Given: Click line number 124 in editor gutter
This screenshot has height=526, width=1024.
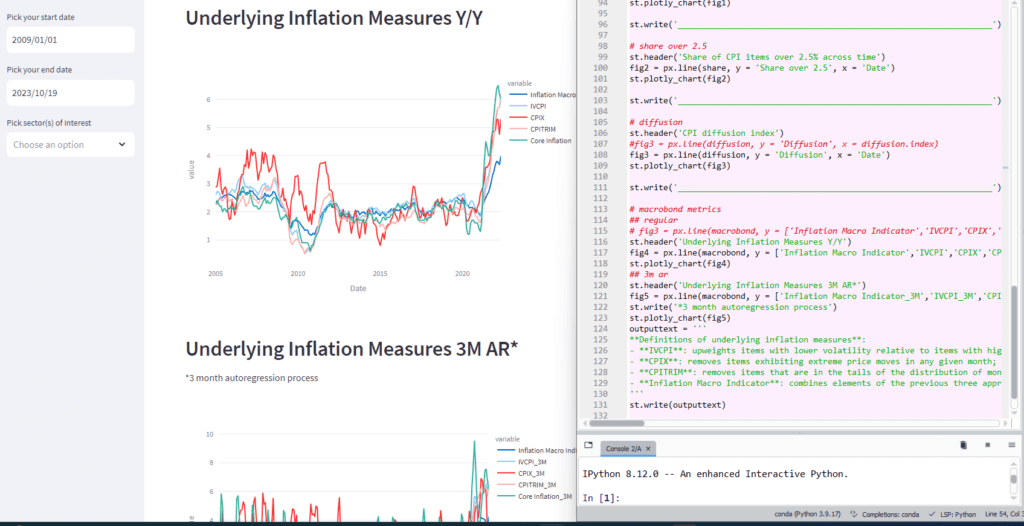Looking at the screenshot, I should coord(601,329).
